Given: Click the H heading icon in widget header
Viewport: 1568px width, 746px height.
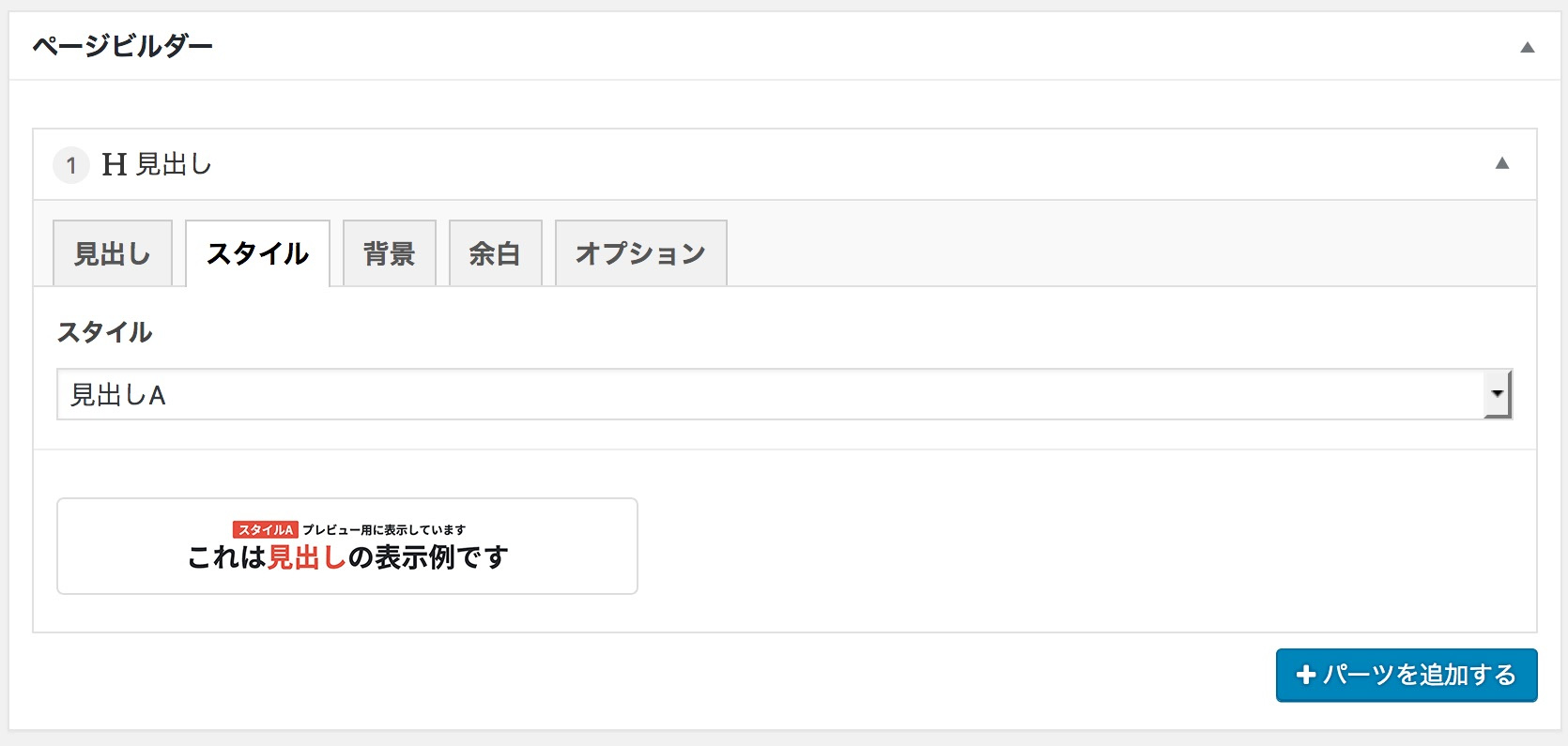Looking at the screenshot, I should pos(115,165).
